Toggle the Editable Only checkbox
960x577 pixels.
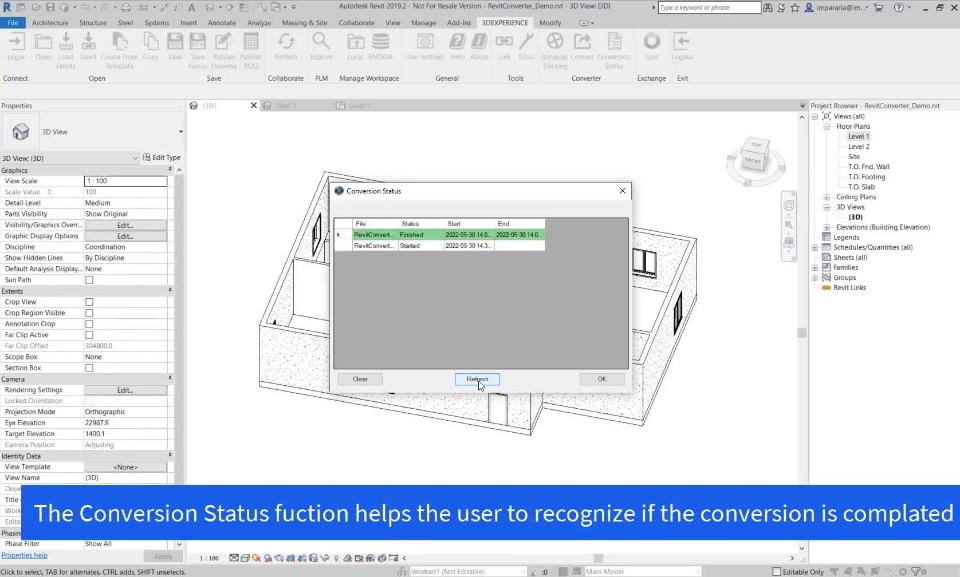776,571
